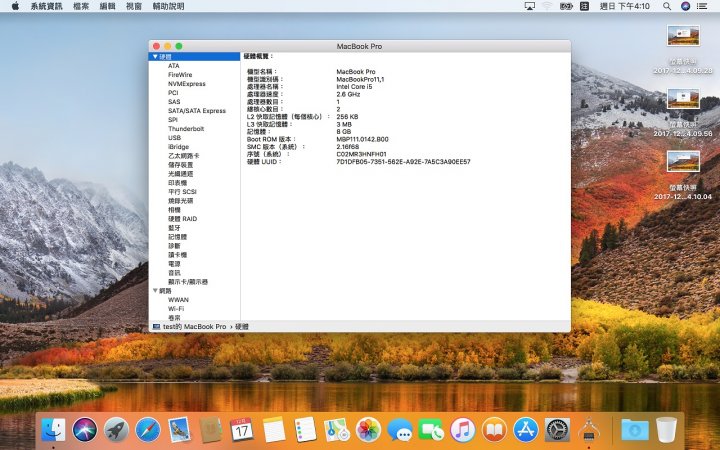The image size is (720, 450).
Task: Select WWAN under 網路
Action: 178,299
